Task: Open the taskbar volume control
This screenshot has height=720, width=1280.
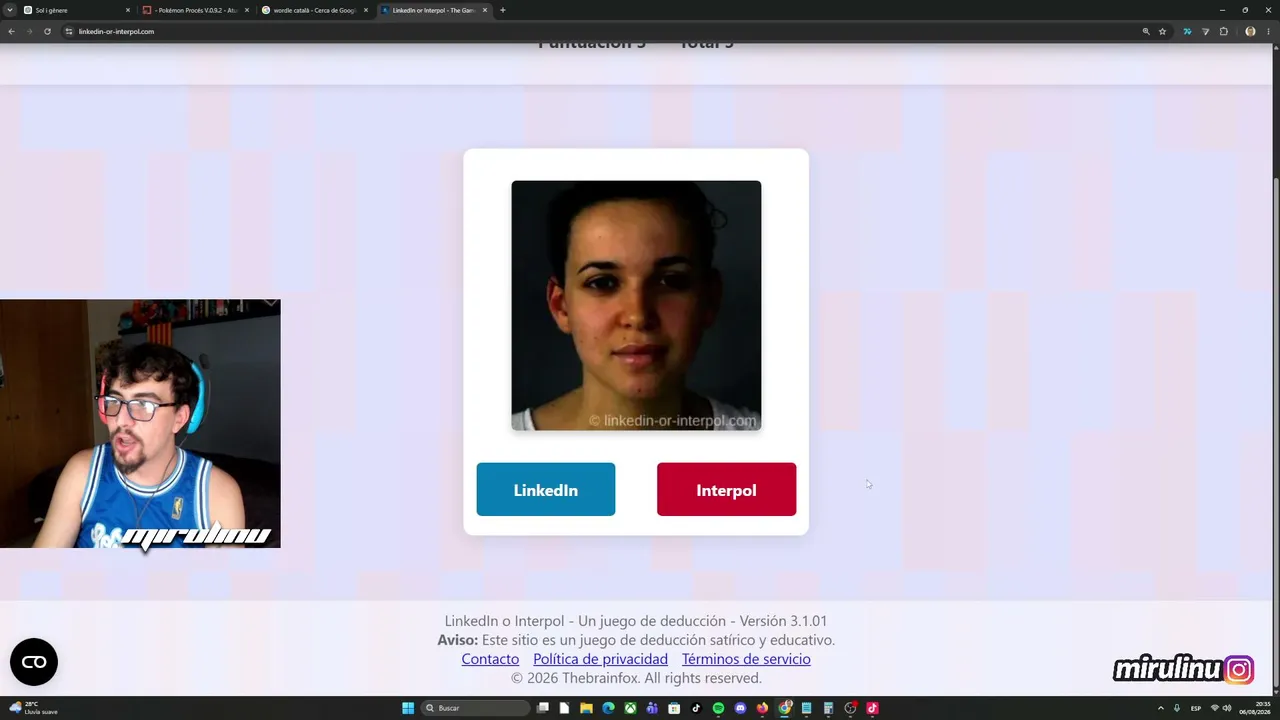Action: (1227, 708)
